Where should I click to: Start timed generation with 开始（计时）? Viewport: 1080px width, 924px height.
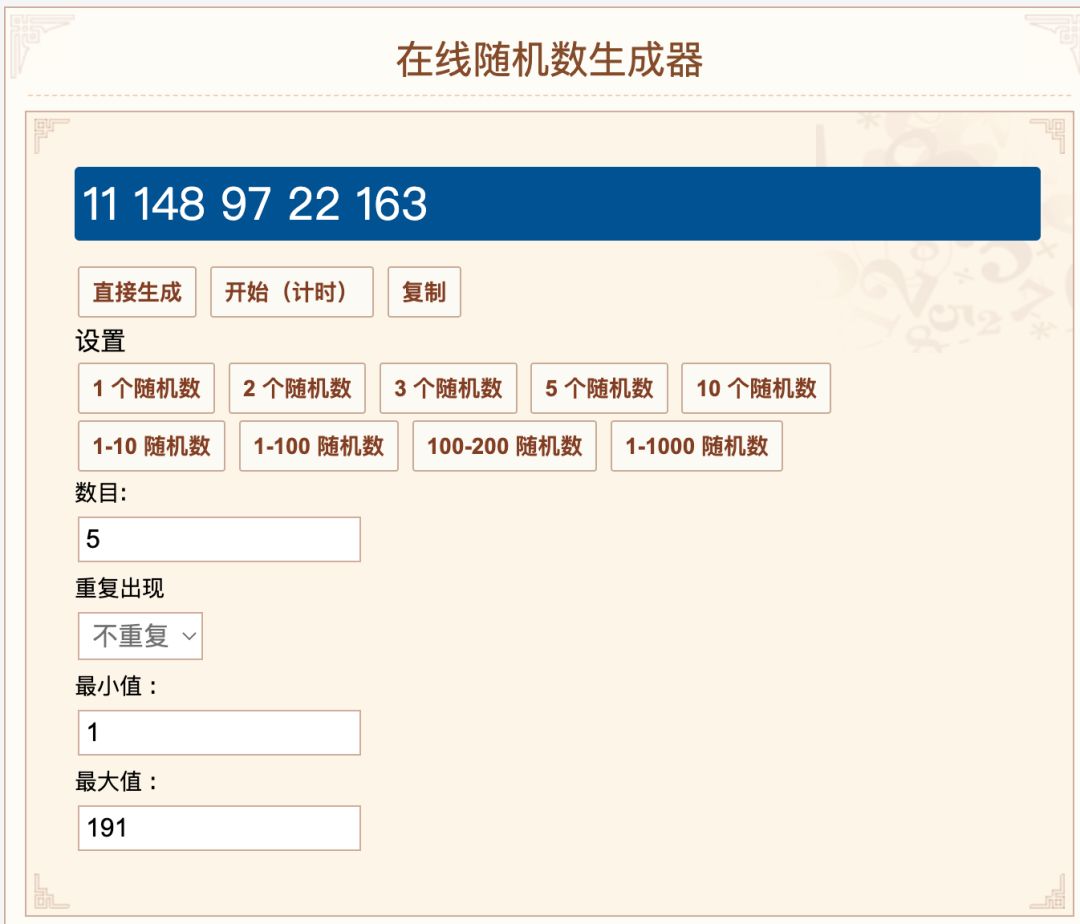point(292,292)
